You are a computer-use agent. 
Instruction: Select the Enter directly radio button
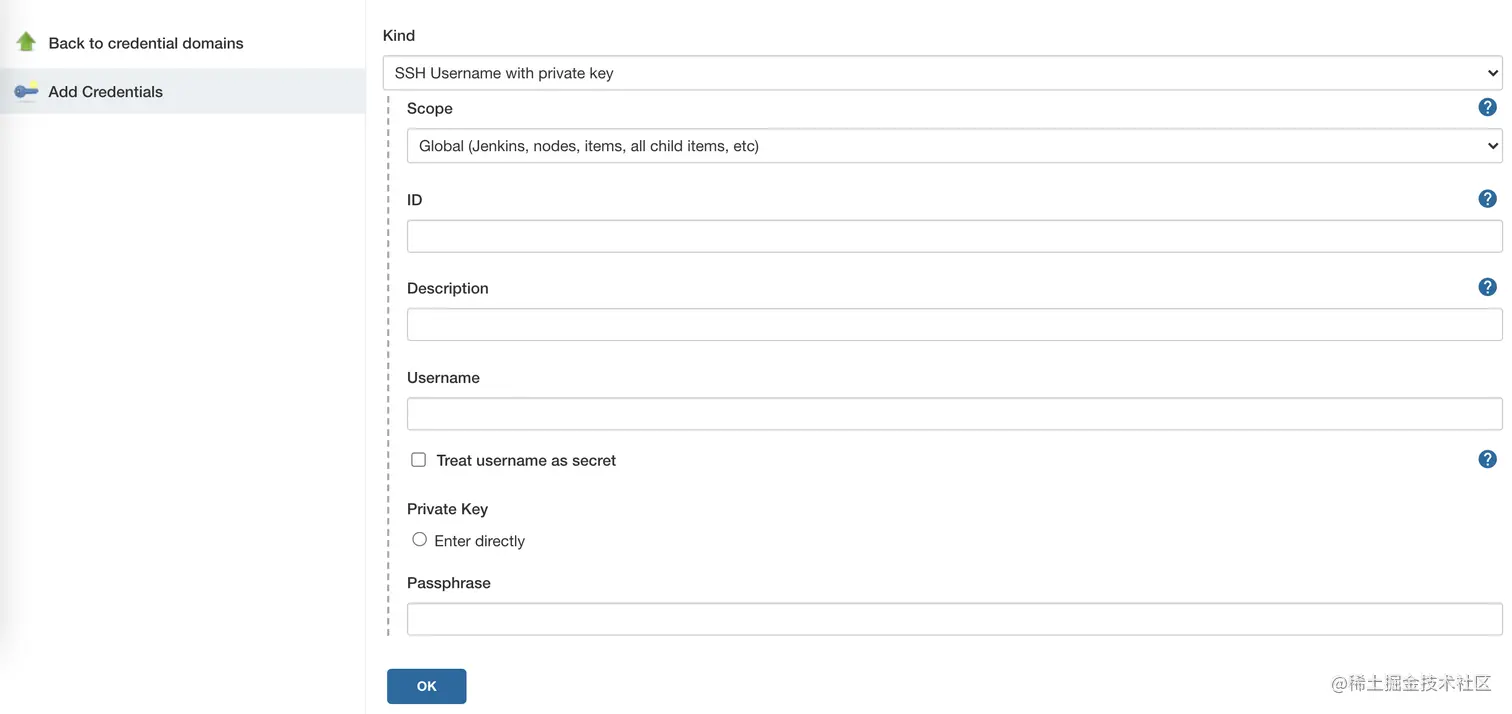(420, 539)
